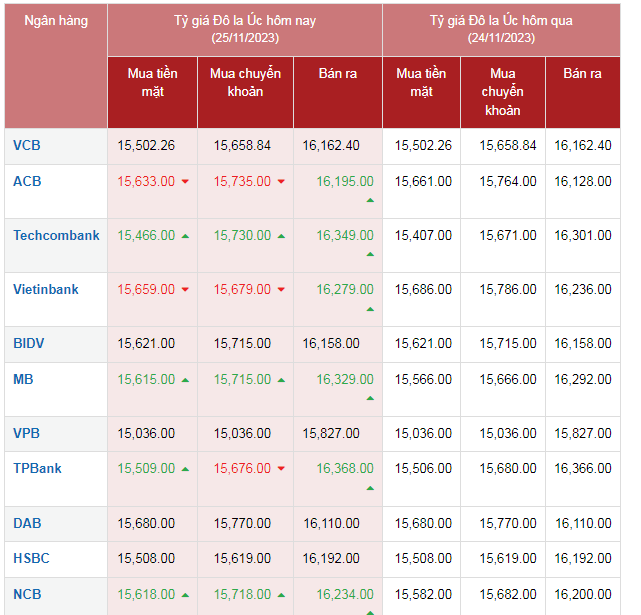
Task: Click the 'Ngân hàng' column header
Action: point(56,21)
